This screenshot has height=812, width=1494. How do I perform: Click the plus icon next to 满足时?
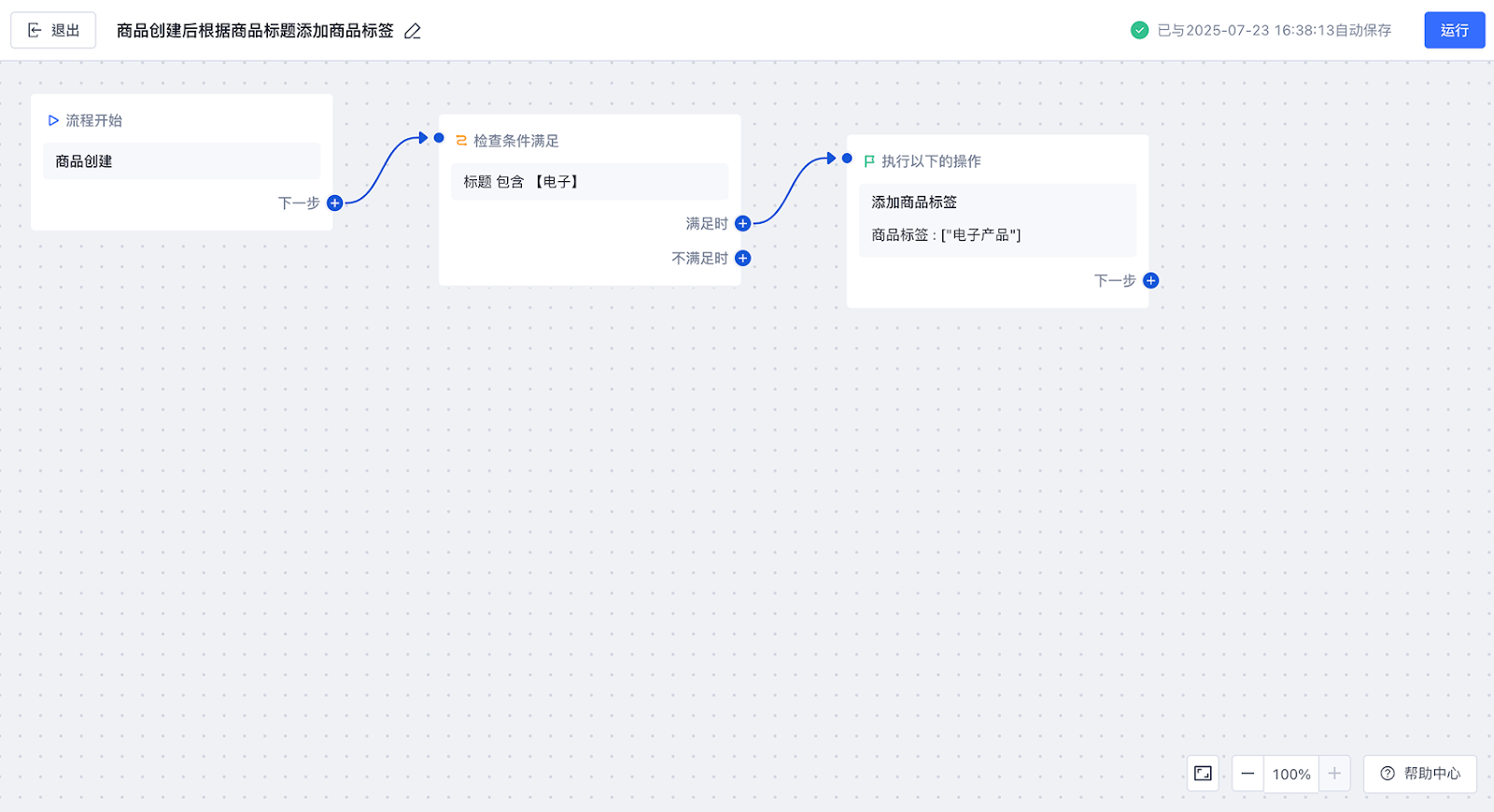742,223
